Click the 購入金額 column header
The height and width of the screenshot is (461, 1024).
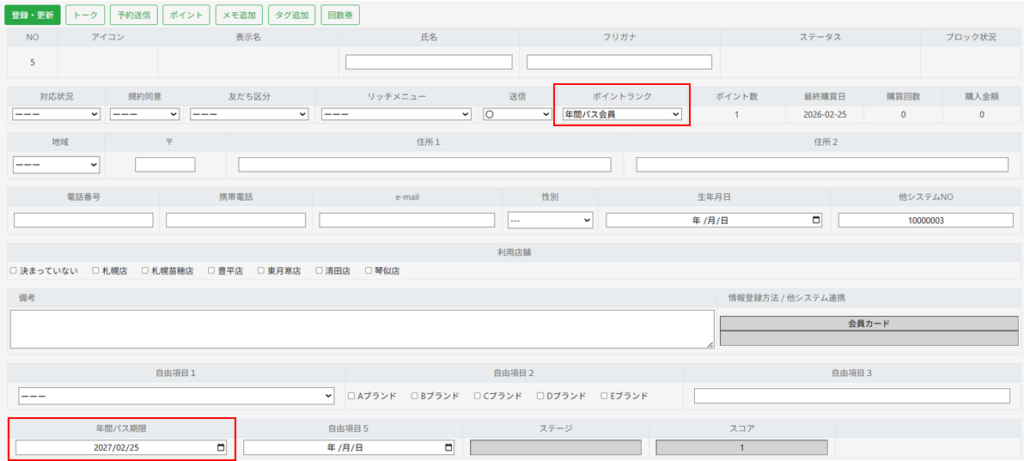click(x=982, y=96)
